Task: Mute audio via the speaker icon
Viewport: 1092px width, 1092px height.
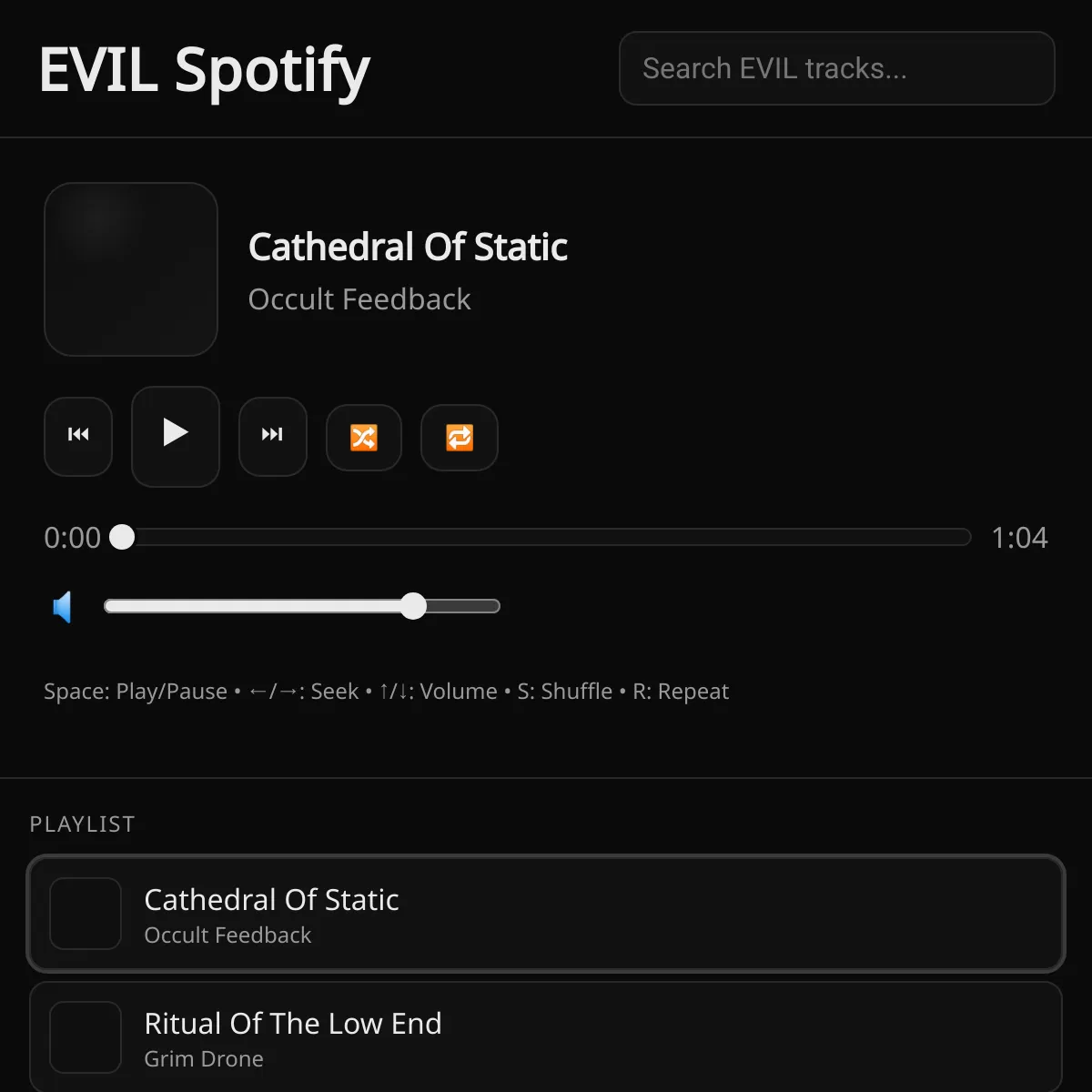Action: coord(62,606)
